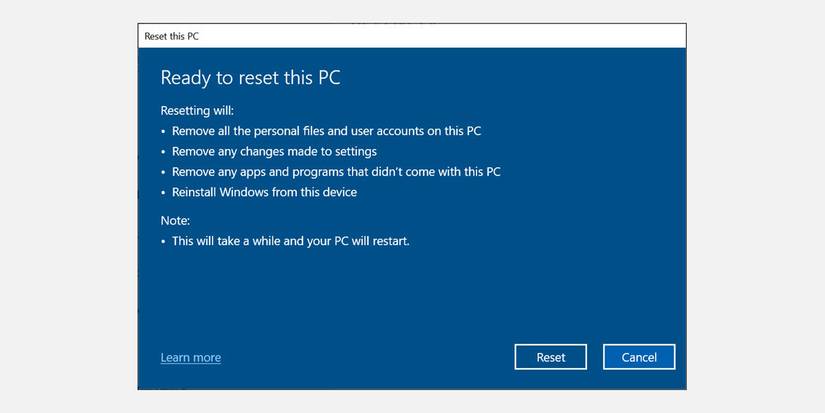The width and height of the screenshot is (825, 413).
Task: Click 'Remove any apps and programs' line
Action: (x=336, y=172)
